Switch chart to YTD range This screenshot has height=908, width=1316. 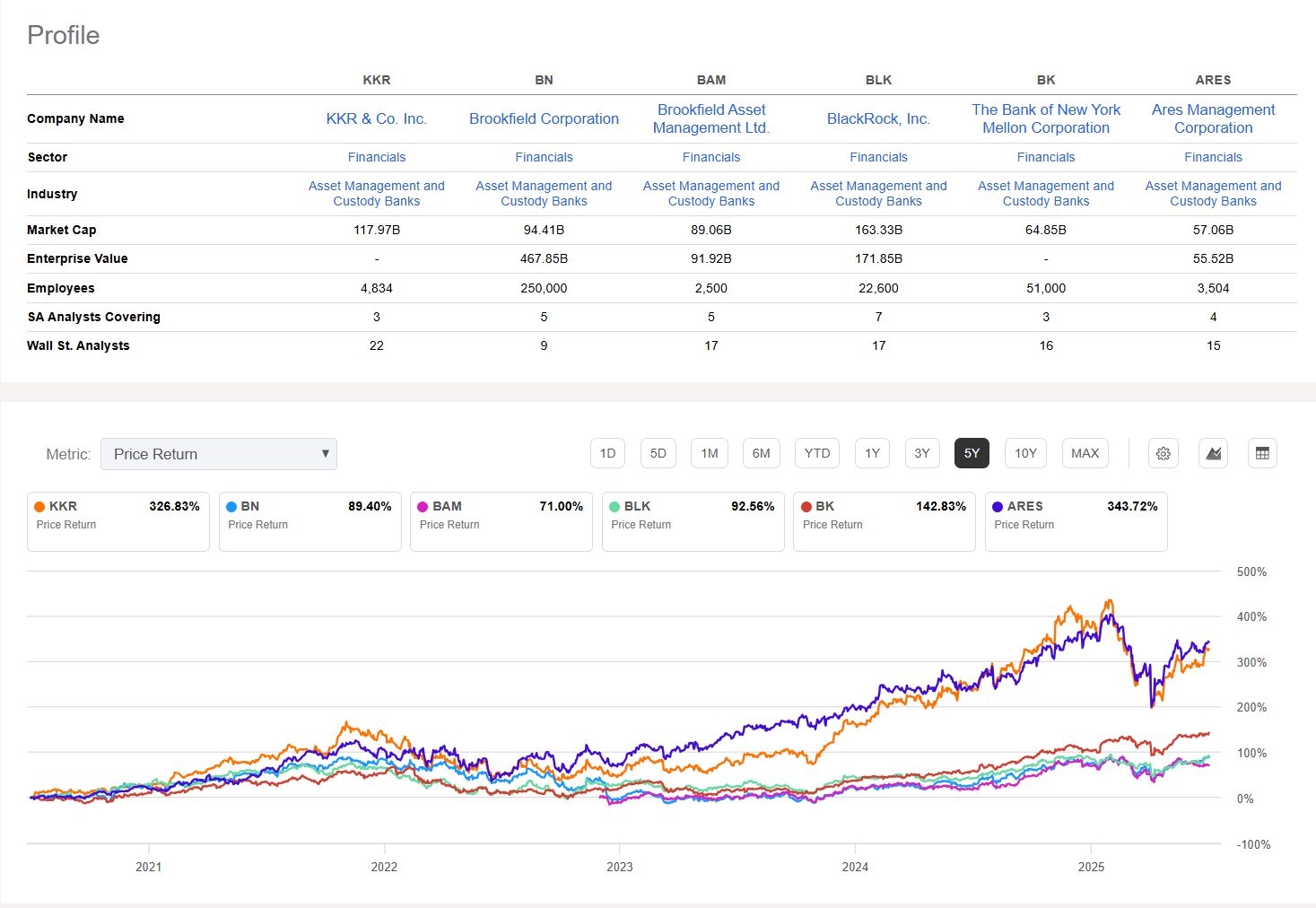point(817,453)
